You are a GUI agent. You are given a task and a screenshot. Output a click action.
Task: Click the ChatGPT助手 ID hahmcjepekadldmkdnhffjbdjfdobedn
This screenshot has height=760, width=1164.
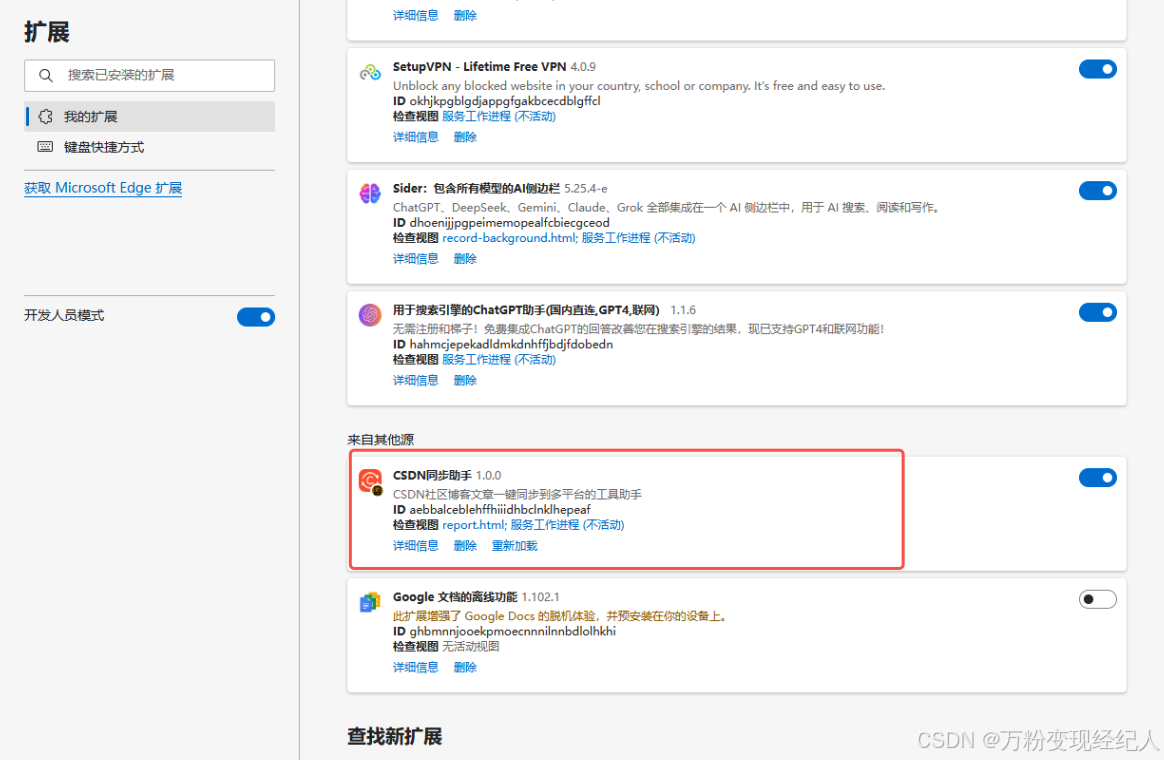[x=511, y=344]
